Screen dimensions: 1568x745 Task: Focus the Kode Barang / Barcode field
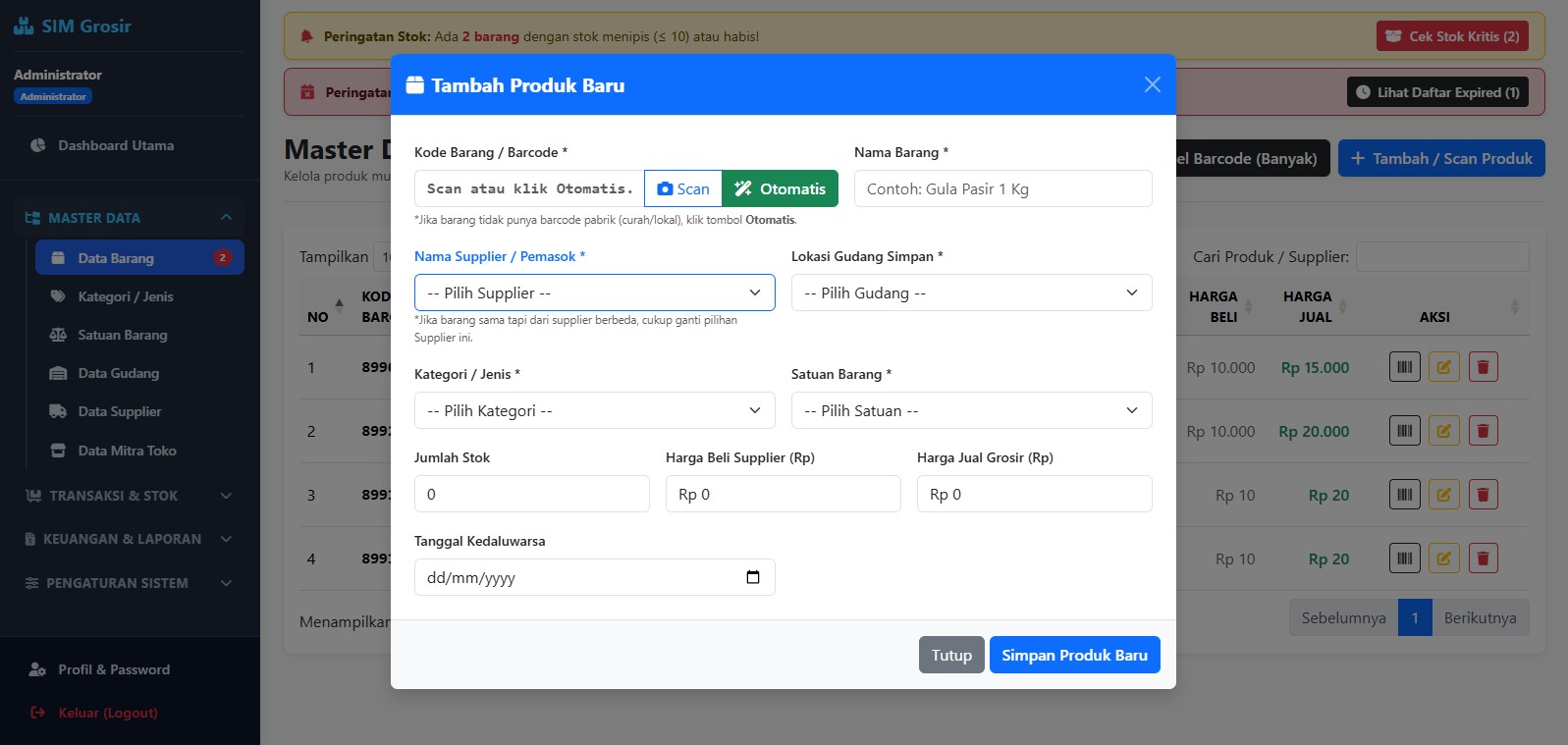529,188
